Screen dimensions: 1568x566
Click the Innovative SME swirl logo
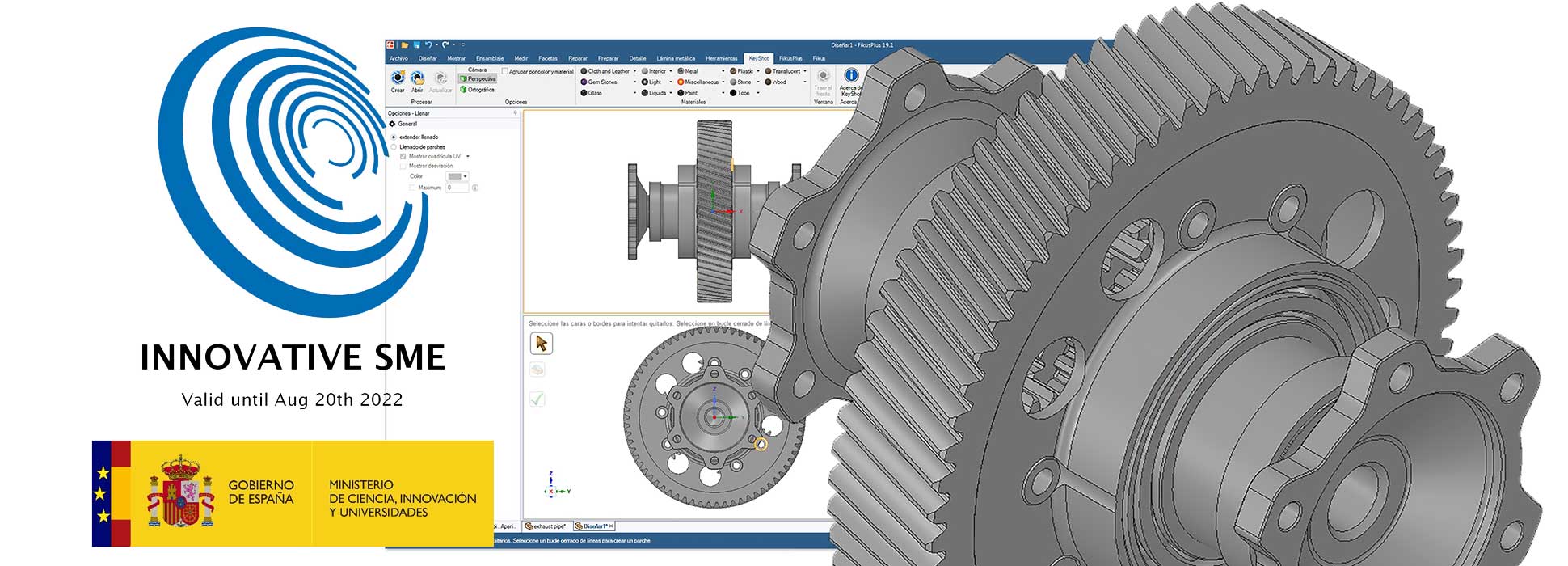tap(293, 171)
